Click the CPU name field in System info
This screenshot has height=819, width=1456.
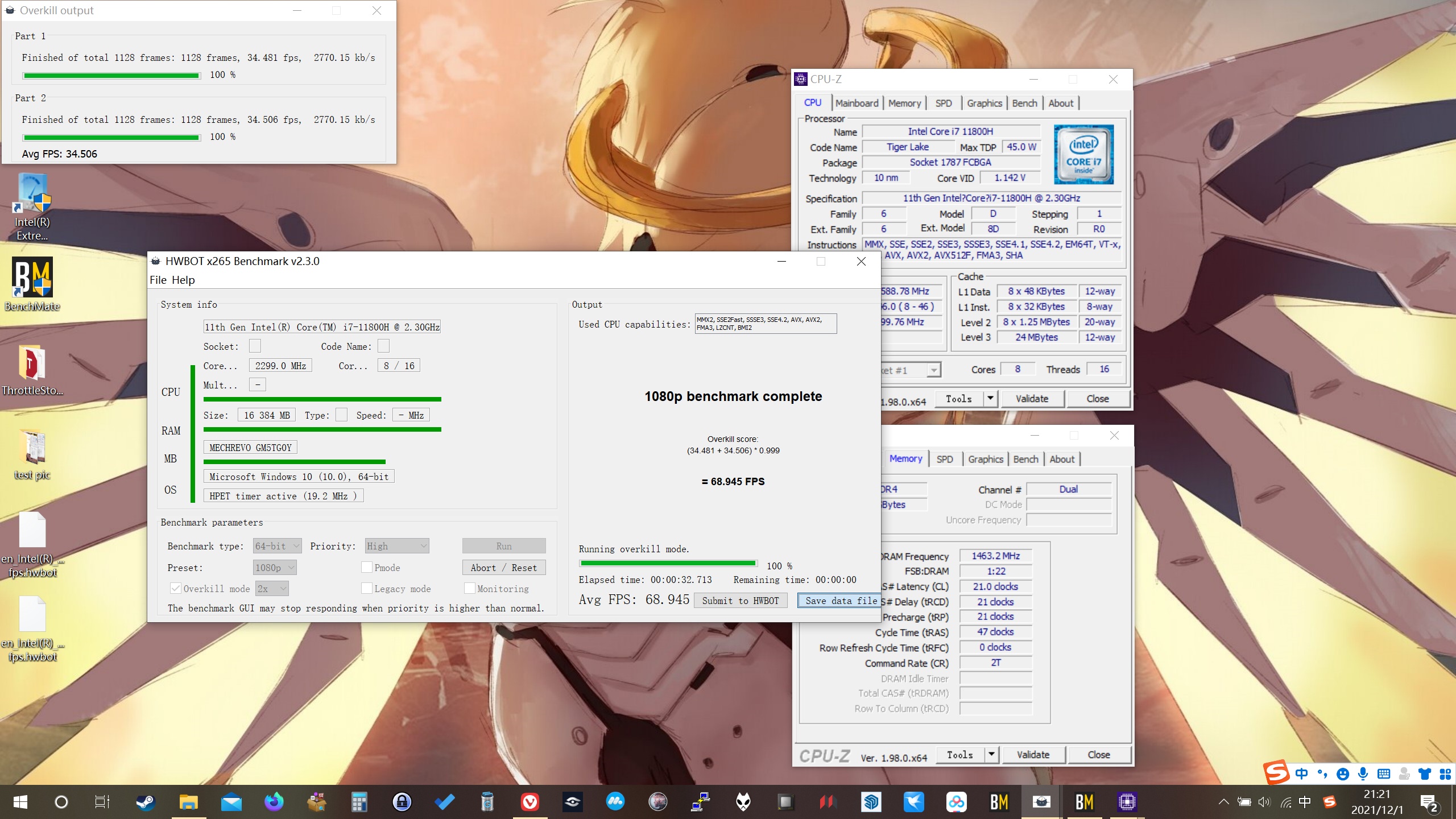pyautogui.click(x=322, y=326)
